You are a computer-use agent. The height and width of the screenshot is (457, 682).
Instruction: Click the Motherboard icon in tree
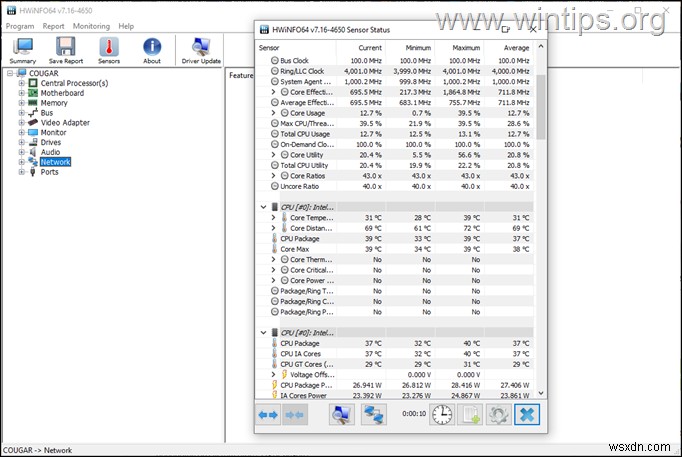pyautogui.click(x=33, y=93)
